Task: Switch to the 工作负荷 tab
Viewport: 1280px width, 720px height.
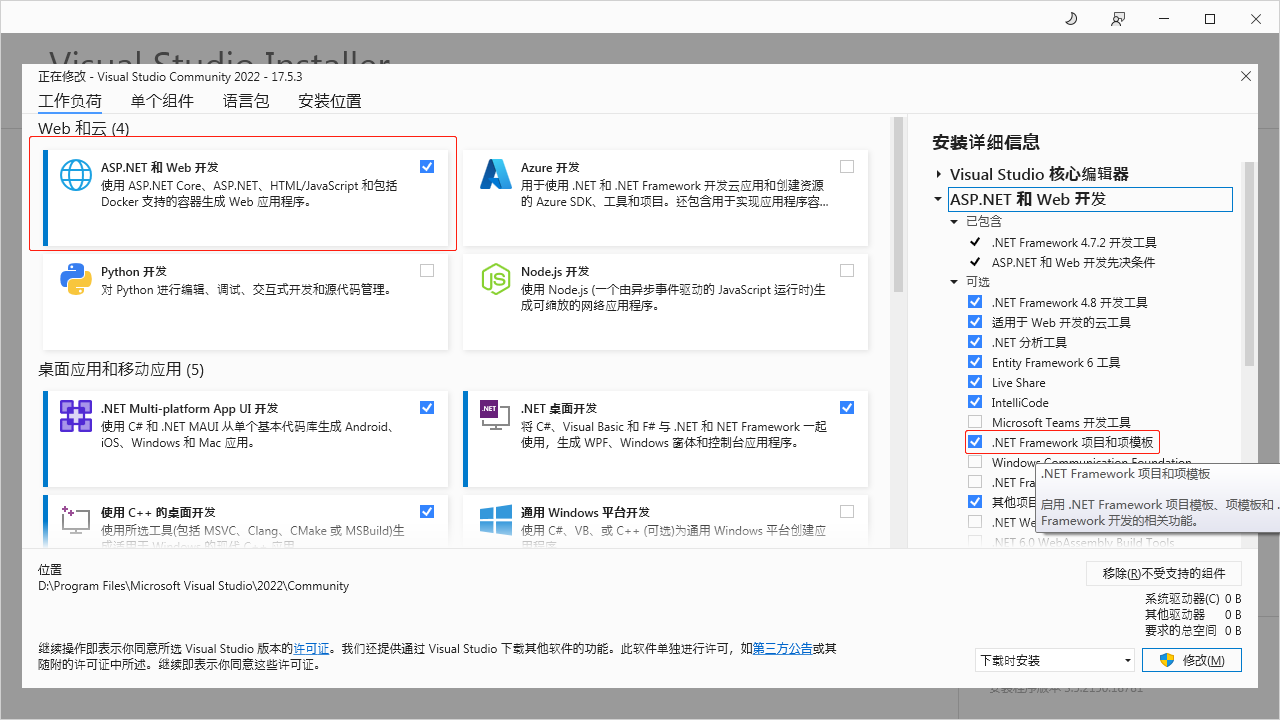Action: 70,101
